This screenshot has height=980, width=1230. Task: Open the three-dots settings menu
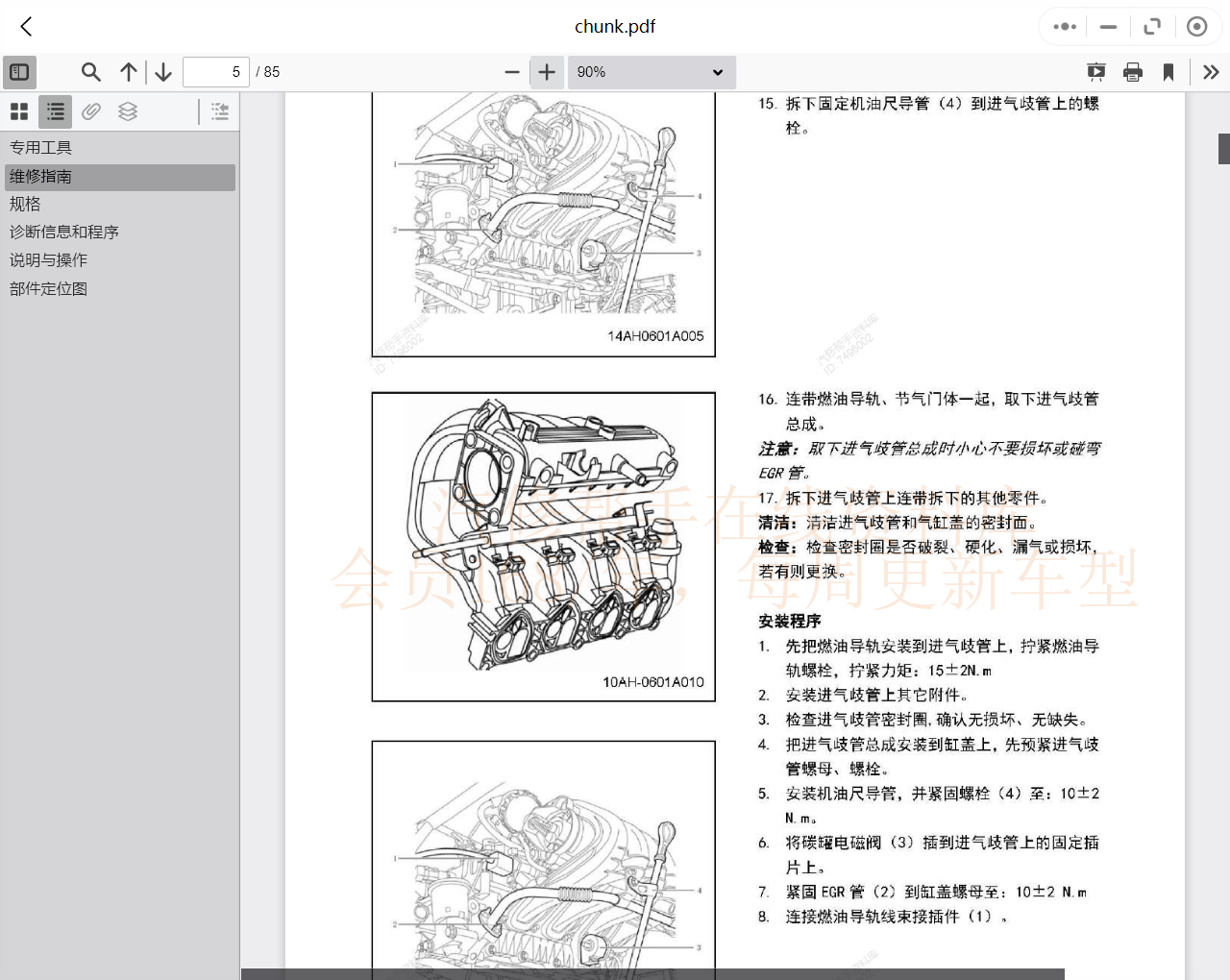1064,27
